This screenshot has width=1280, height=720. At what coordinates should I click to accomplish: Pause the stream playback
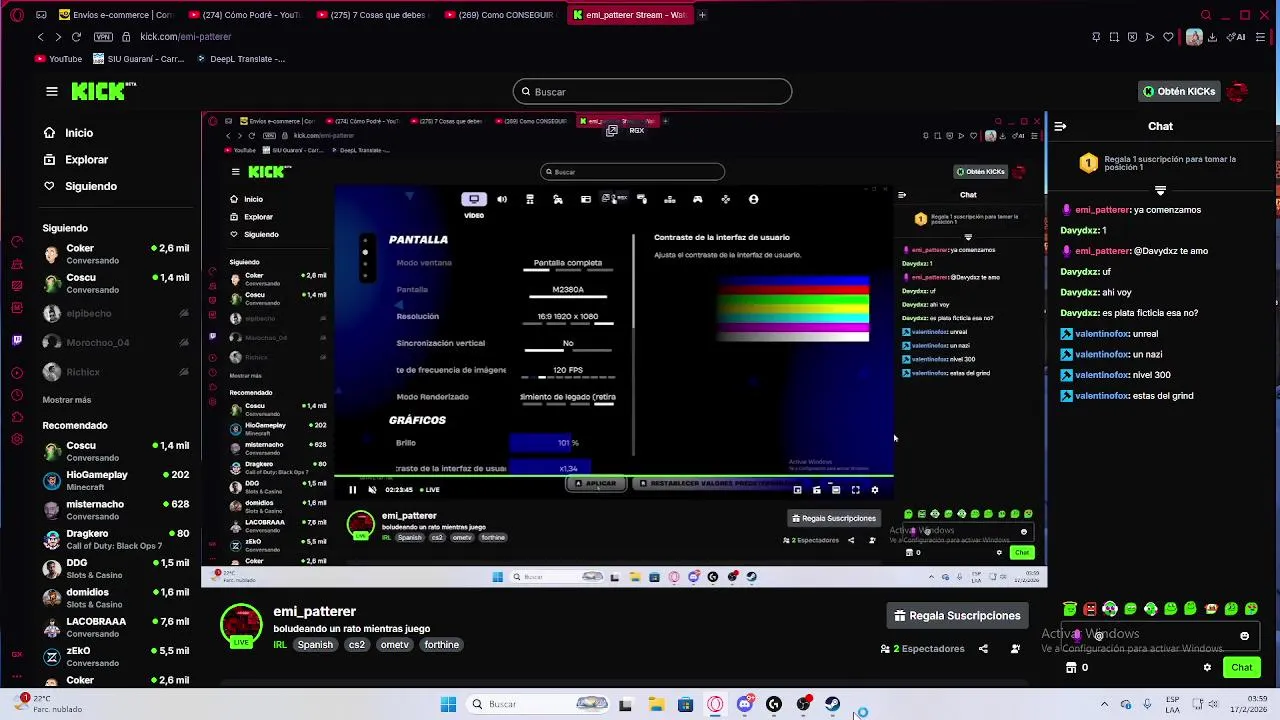352,490
